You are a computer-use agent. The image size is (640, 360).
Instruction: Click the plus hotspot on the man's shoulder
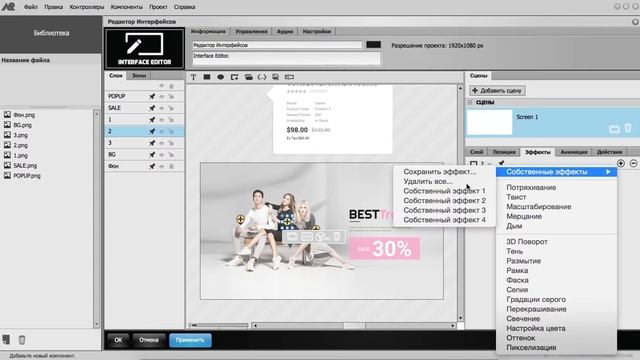pos(240,220)
